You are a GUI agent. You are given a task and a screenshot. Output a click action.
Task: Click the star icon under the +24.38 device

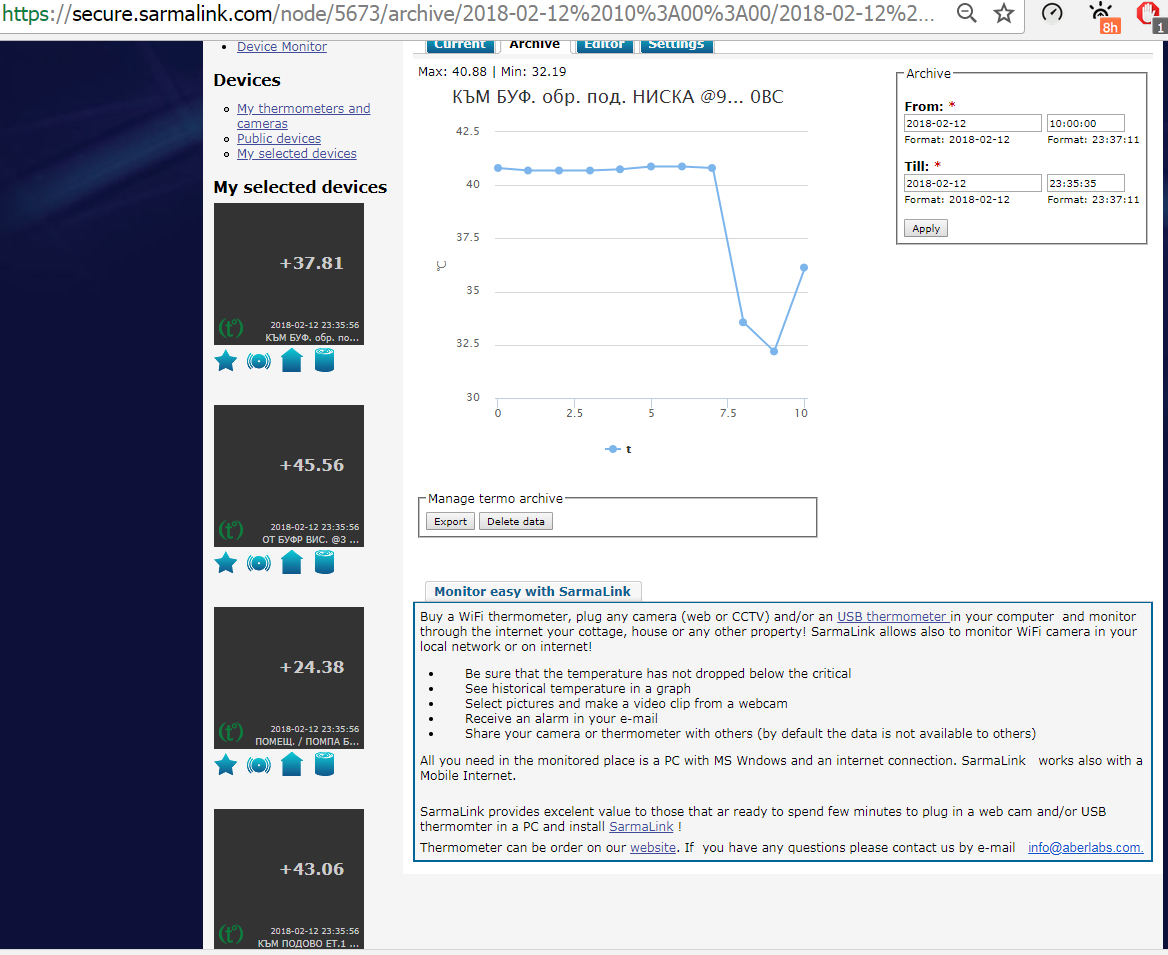(226, 765)
